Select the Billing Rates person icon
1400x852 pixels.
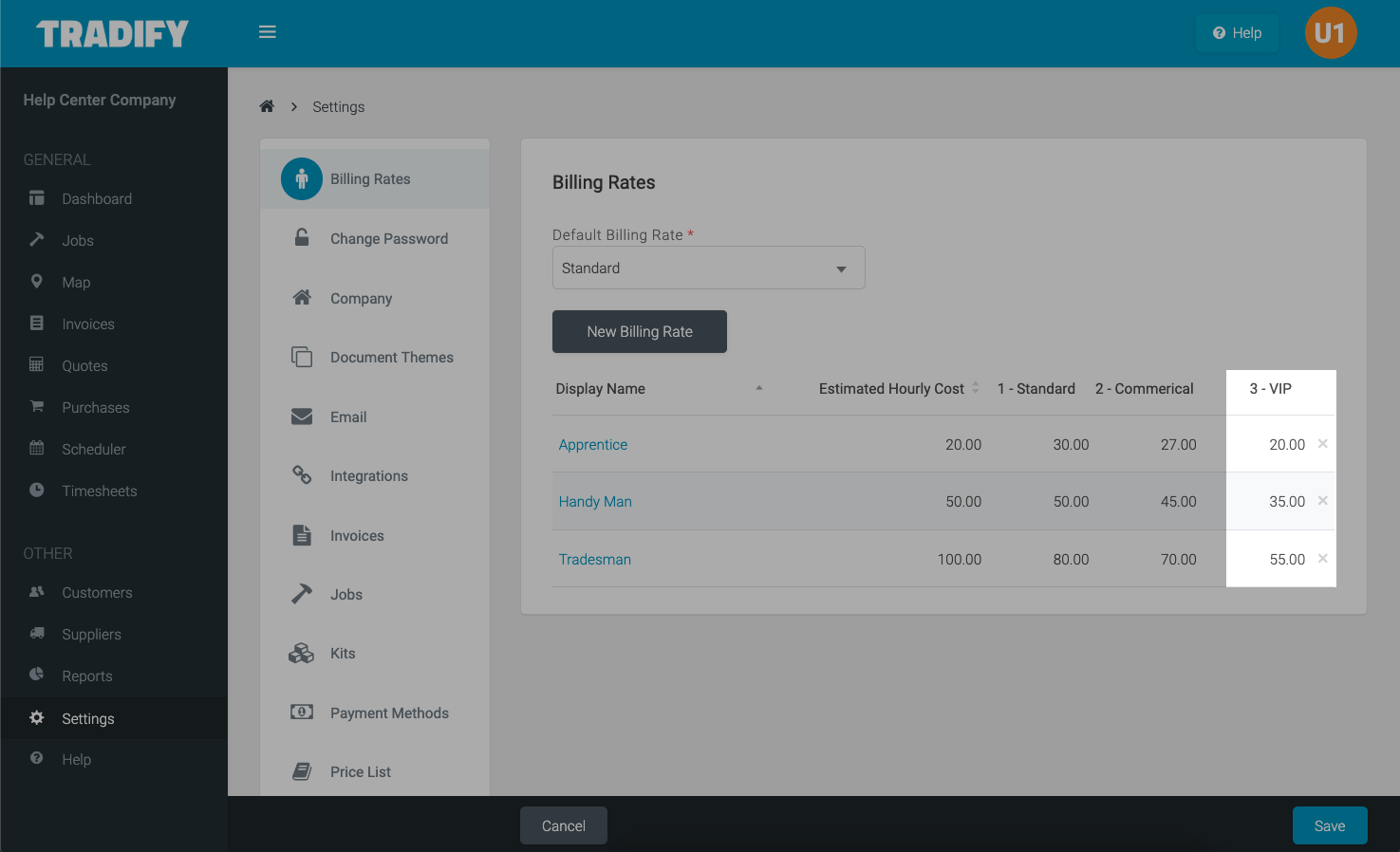pyautogui.click(x=301, y=178)
